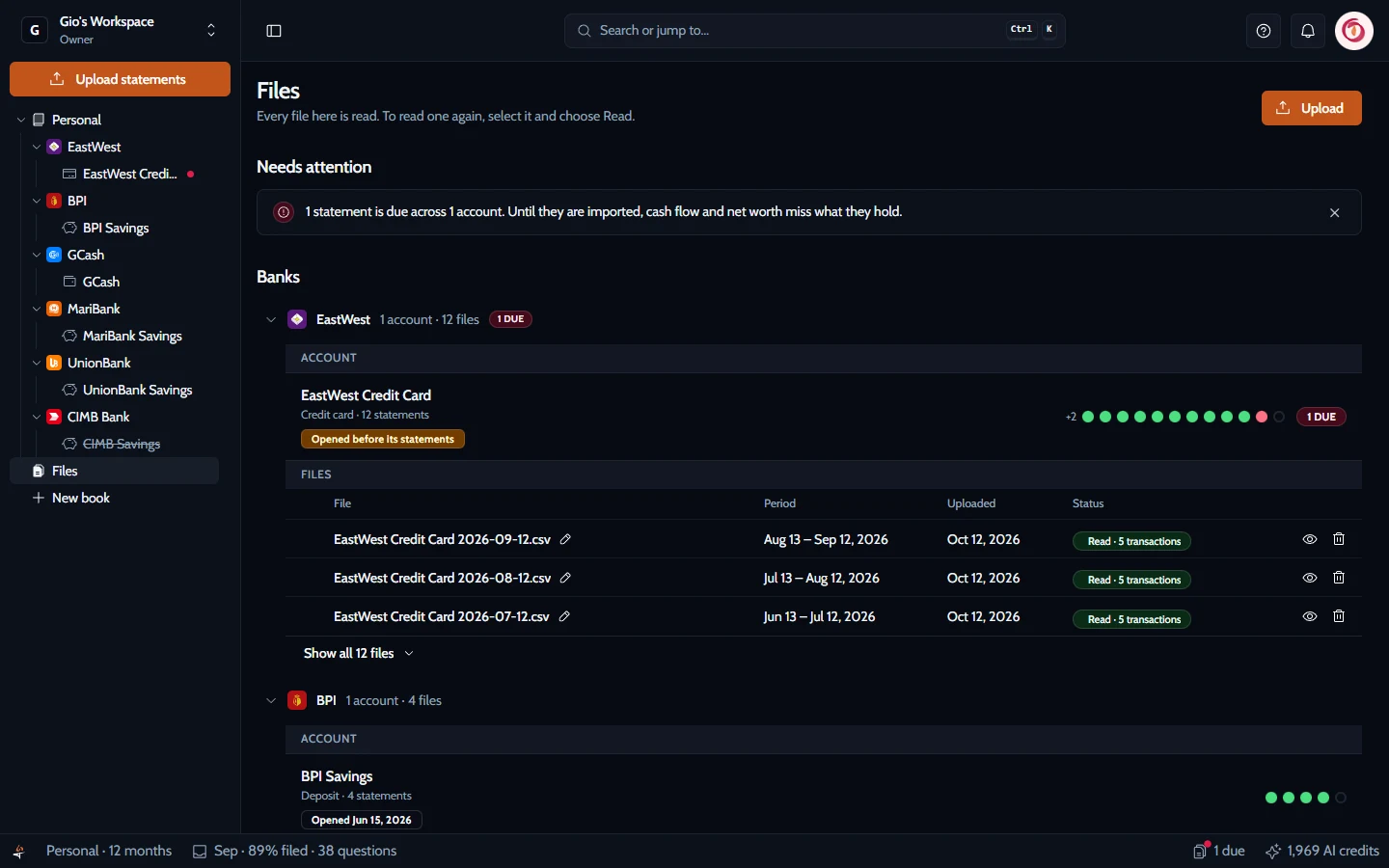
Task: Preview the 2026-08-12.csv file with eye icon
Action: click(1310, 578)
